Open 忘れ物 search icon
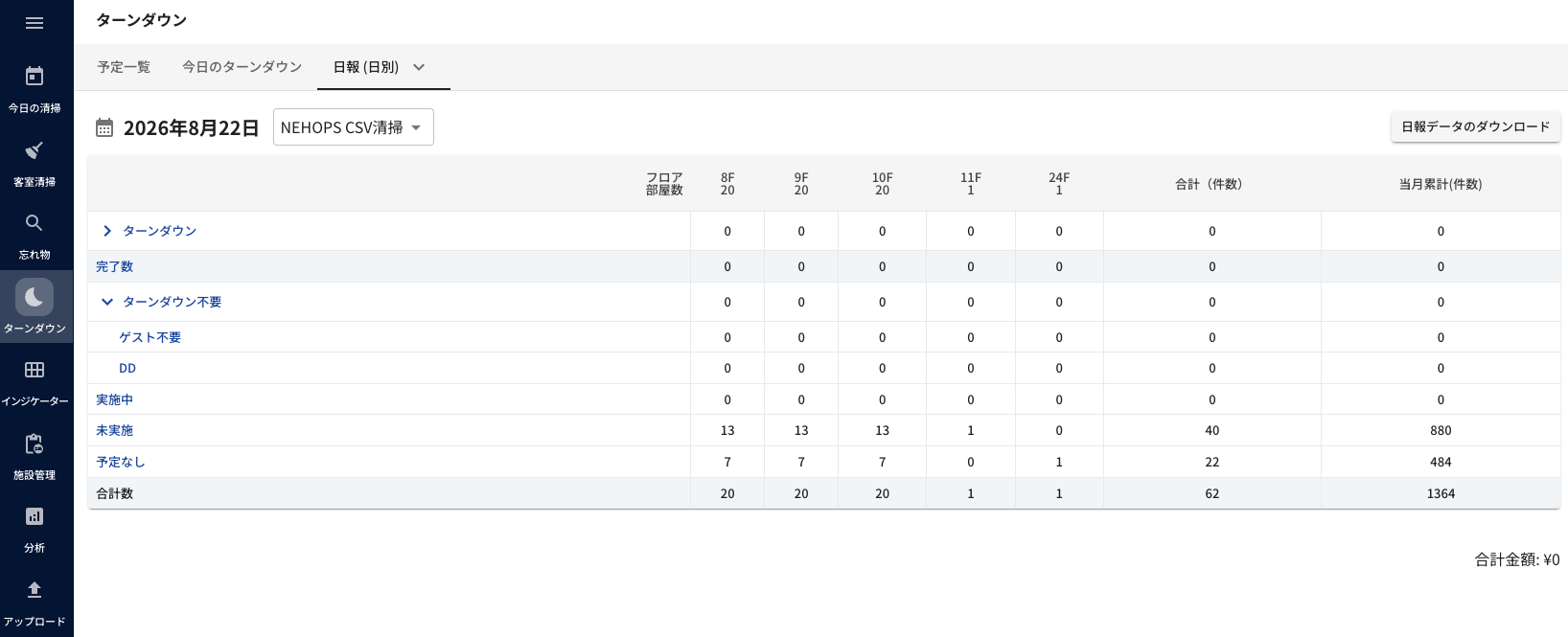 35,223
